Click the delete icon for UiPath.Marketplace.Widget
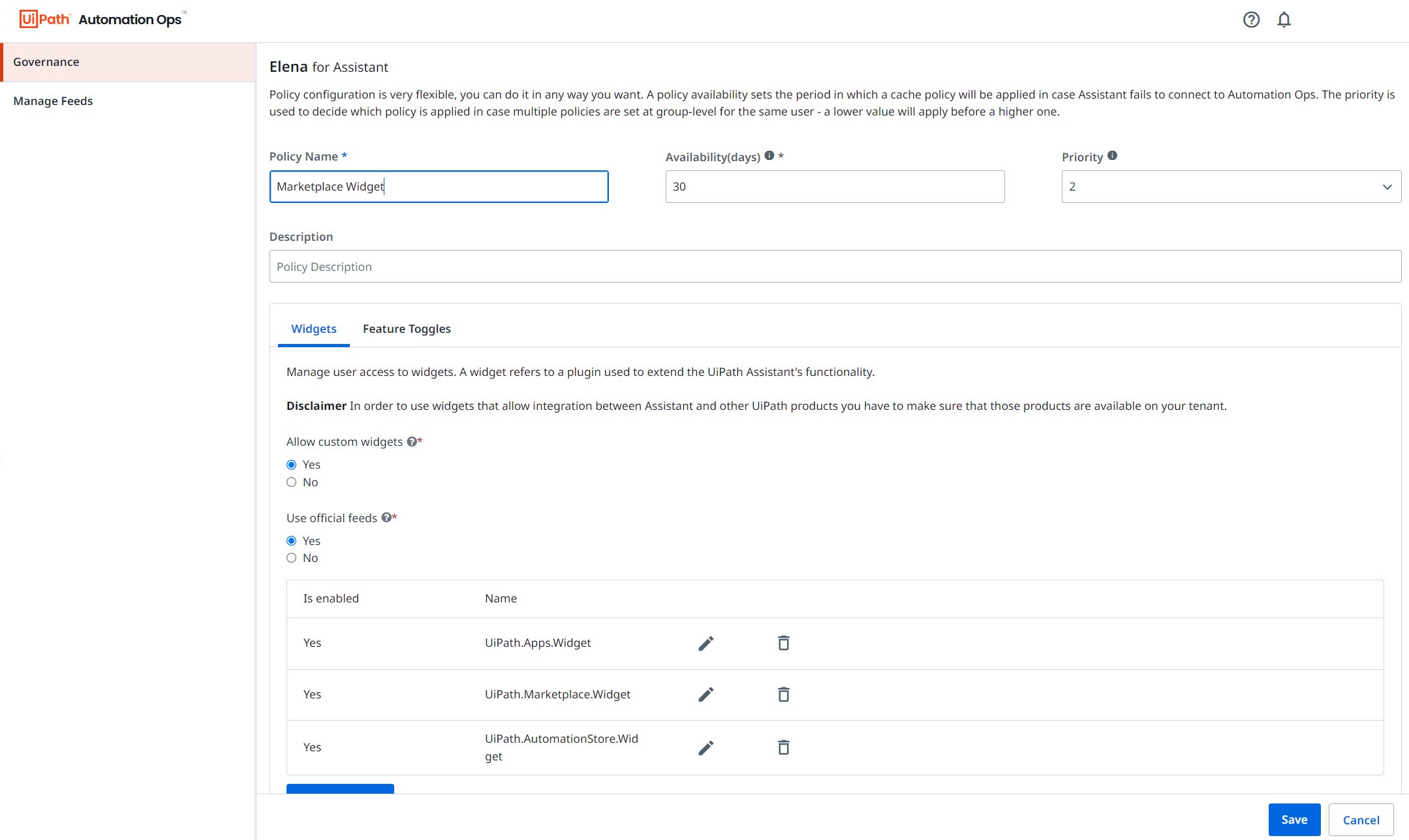 point(783,694)
